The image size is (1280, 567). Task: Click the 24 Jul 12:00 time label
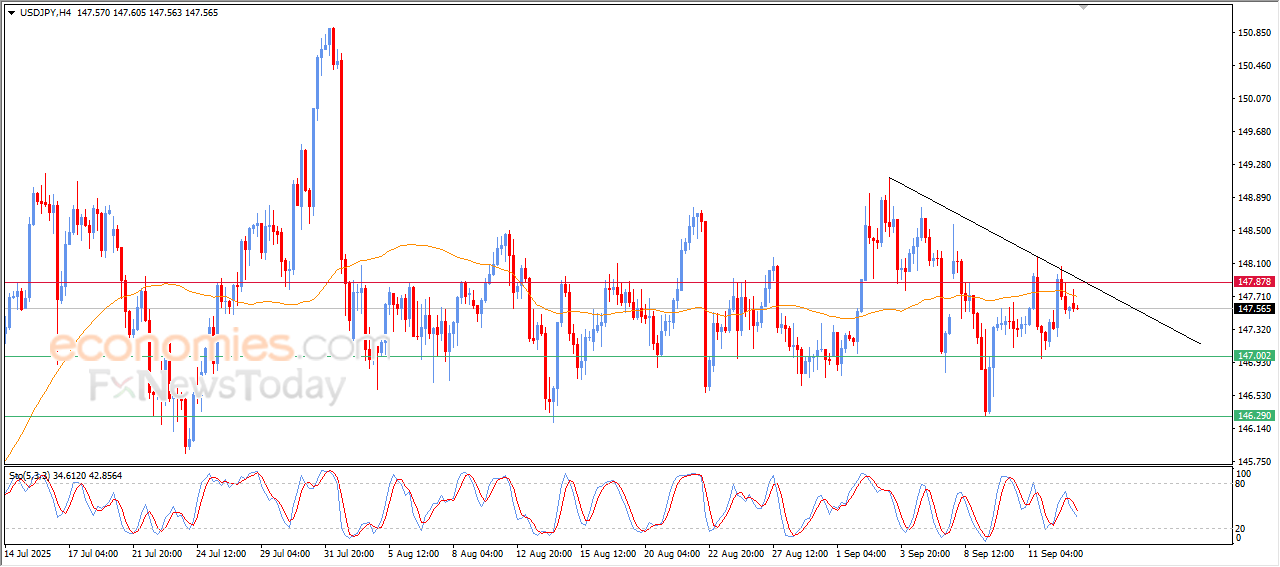click(221, 553)
